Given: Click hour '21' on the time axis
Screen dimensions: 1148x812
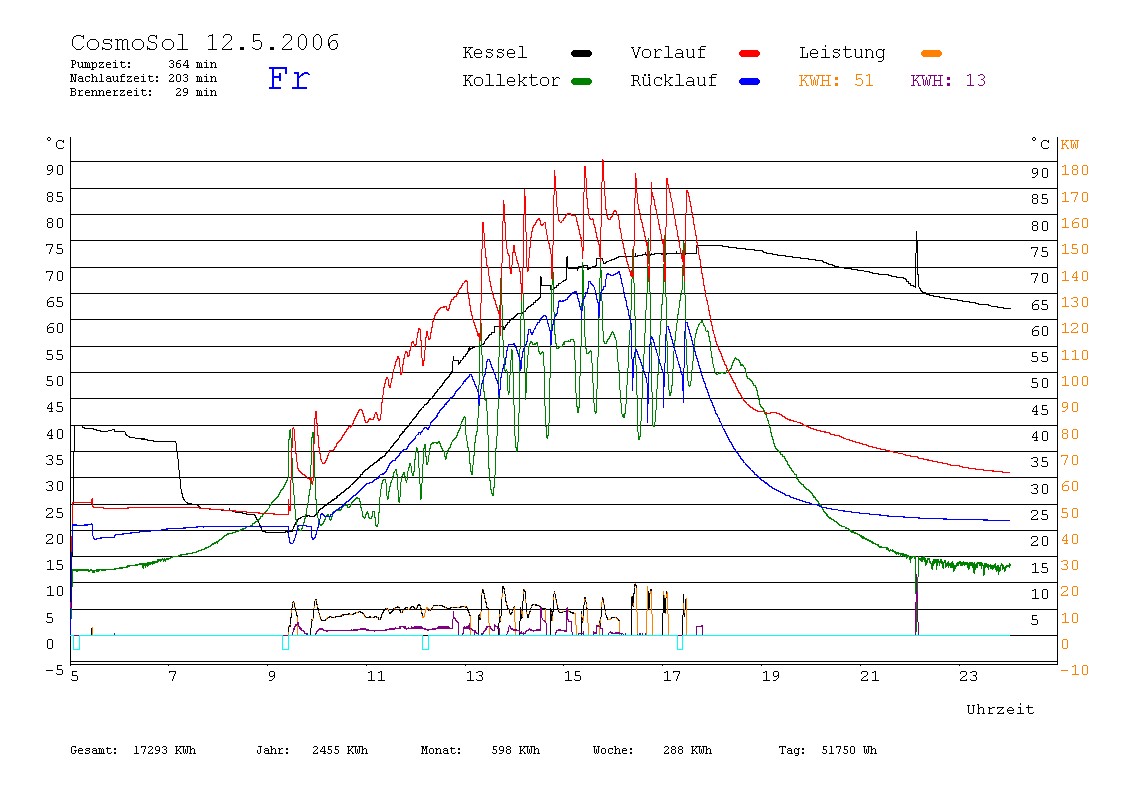Looking at the screenshot, I should click(869, 677).
